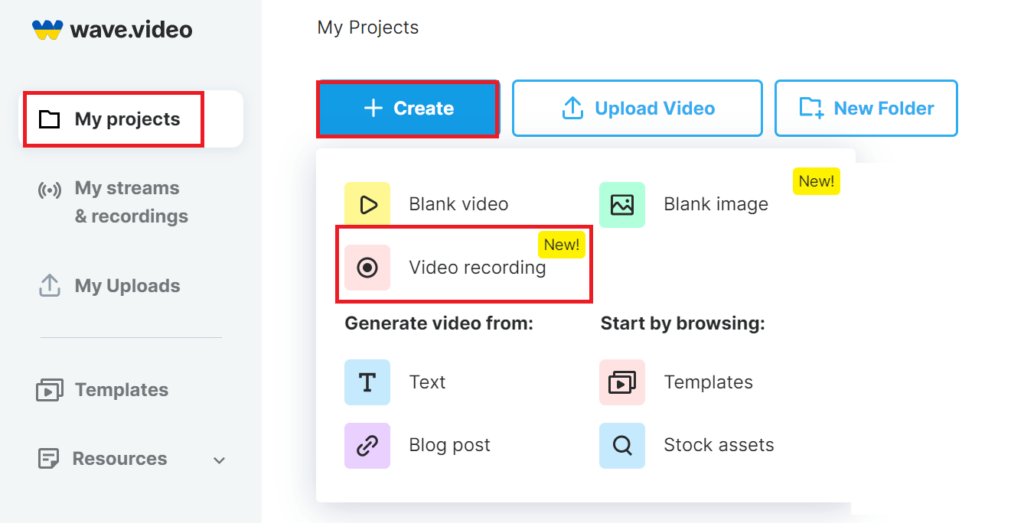Click the upload icon in Upload Video
The height and width of the screenshot is (523, 1024).
tap(573, 108)
